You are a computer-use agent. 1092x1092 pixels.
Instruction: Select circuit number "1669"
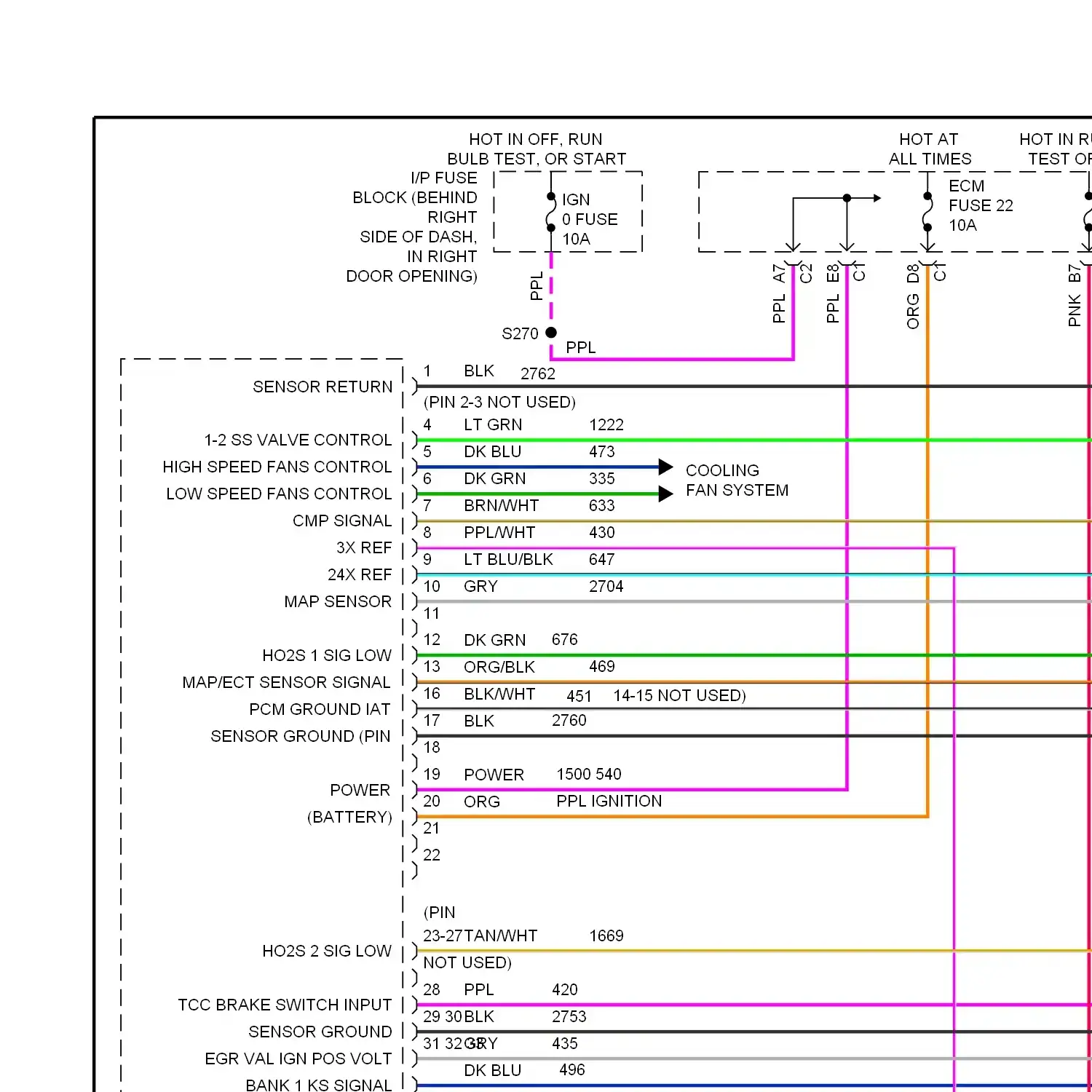tap(606, 935)
